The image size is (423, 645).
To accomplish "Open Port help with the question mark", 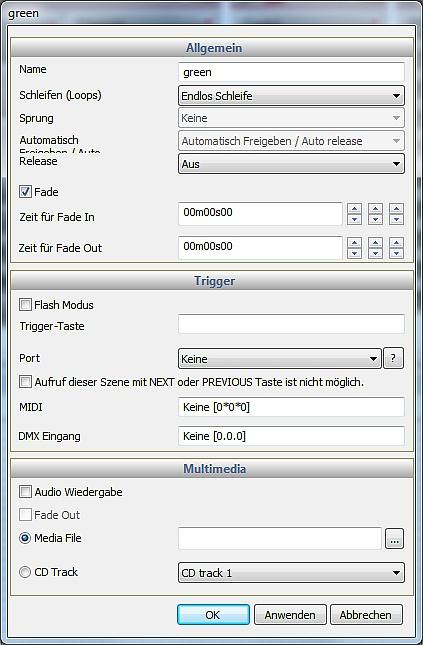I will (393, 358).
